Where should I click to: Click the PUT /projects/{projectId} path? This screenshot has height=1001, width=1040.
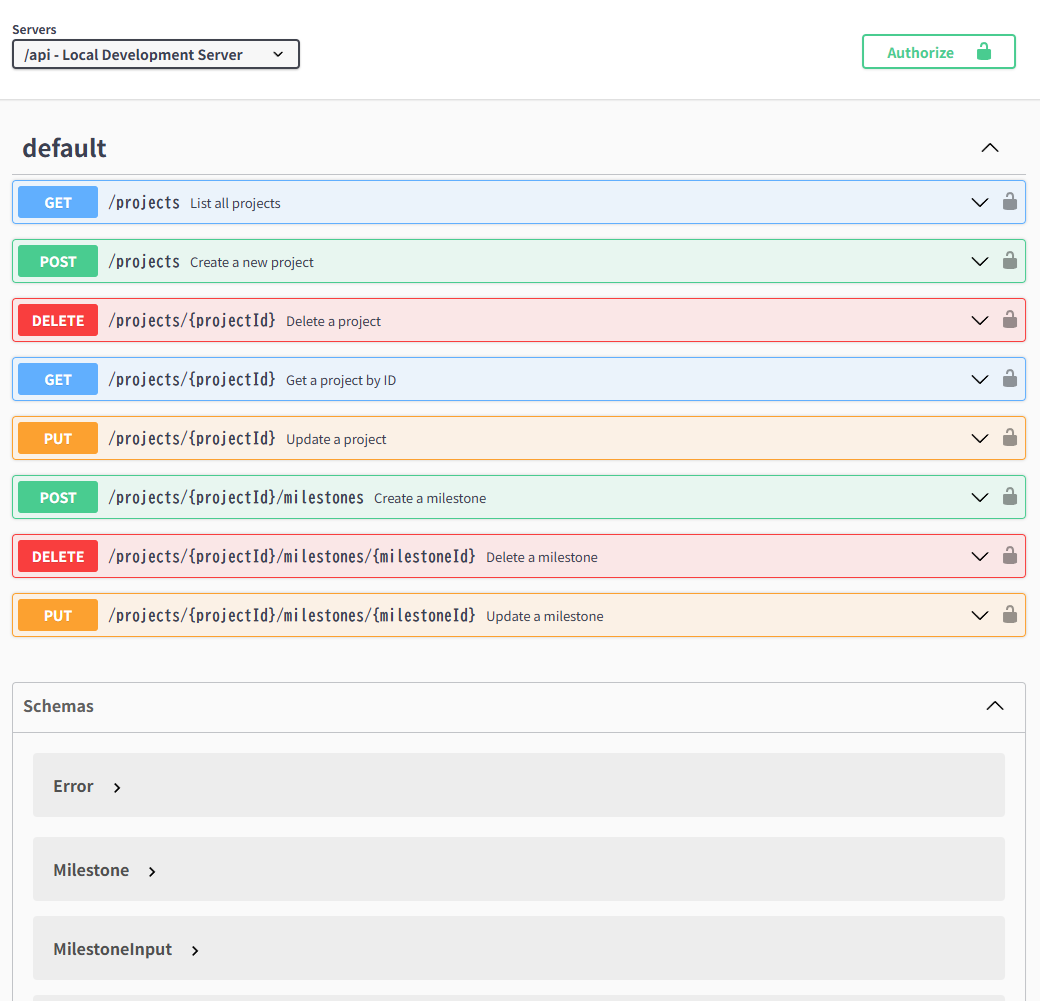192,438
